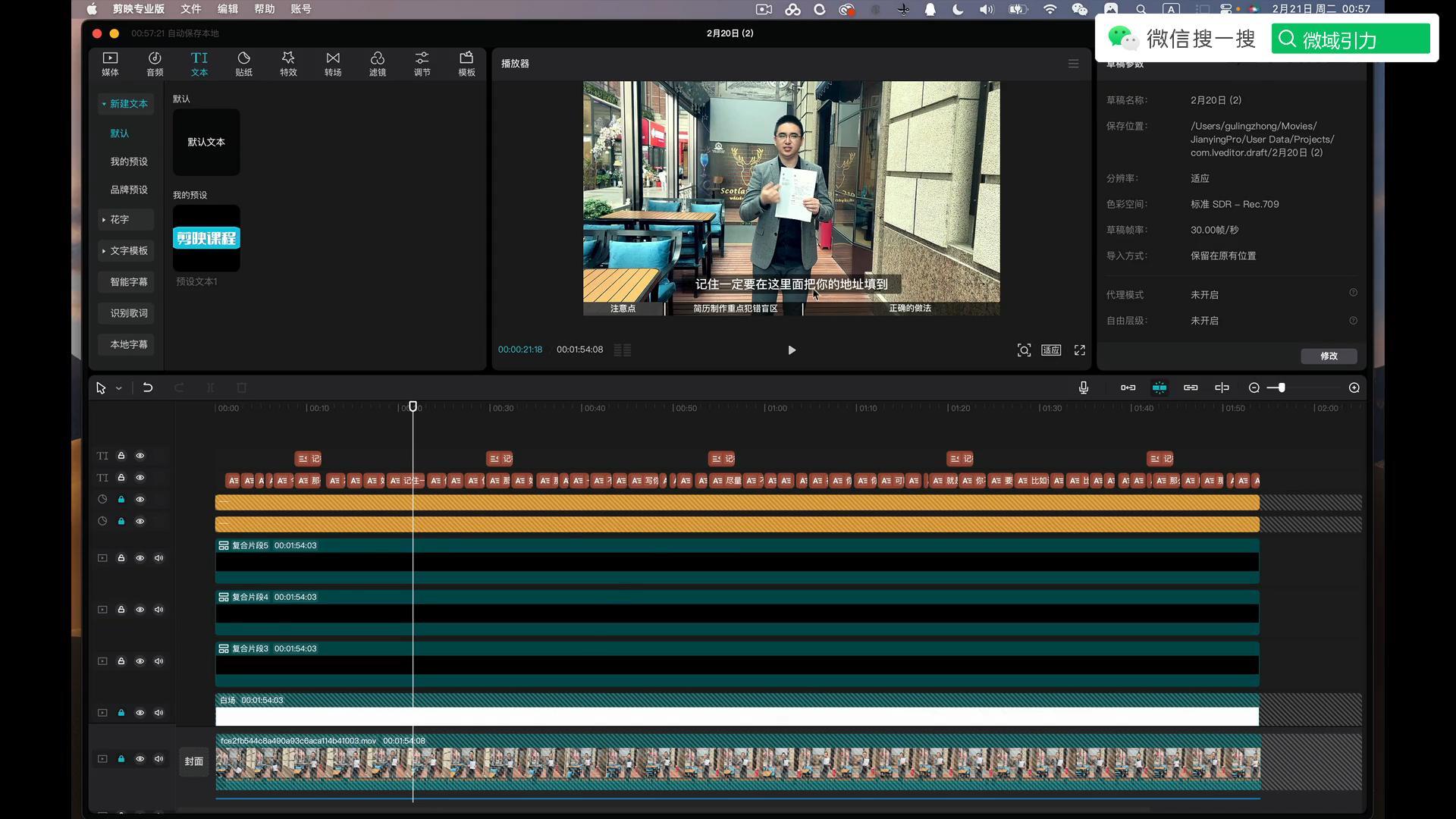This screenshot has height=819, width=1456.
Task: Hide the second text subtitle track
Action: click(x=140, y=478)
